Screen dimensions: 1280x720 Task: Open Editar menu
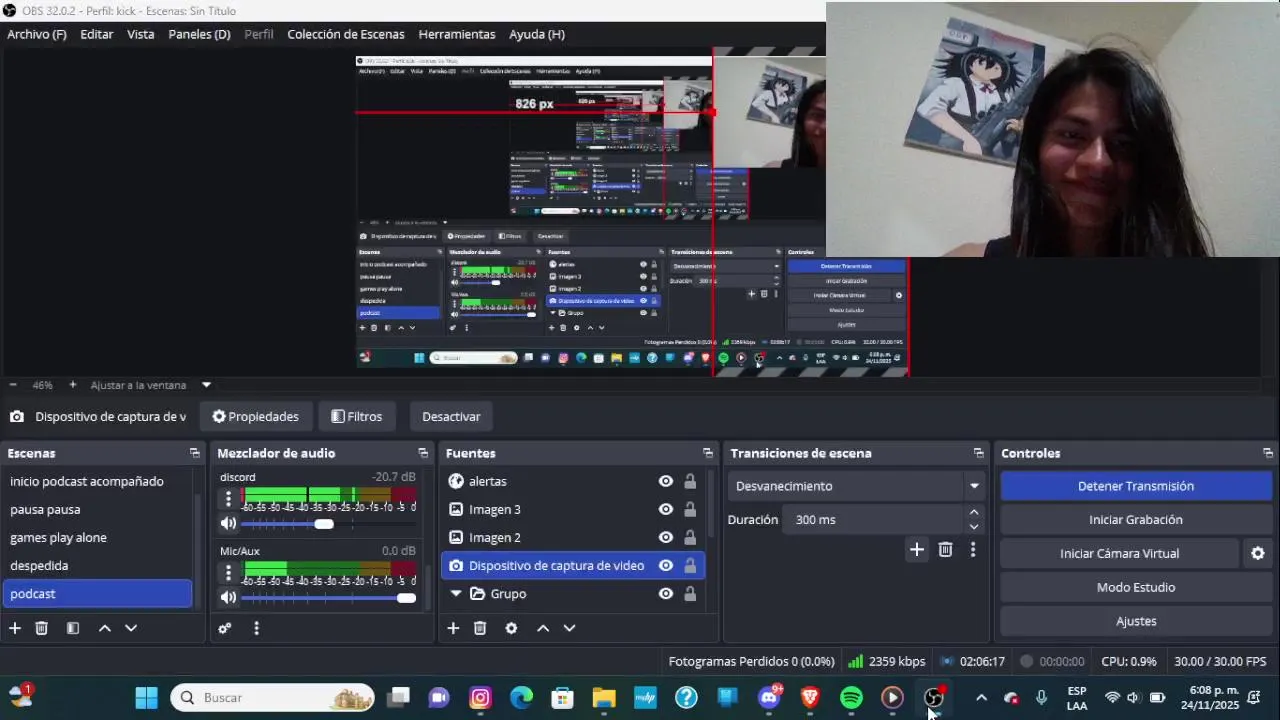coord(97,34)
